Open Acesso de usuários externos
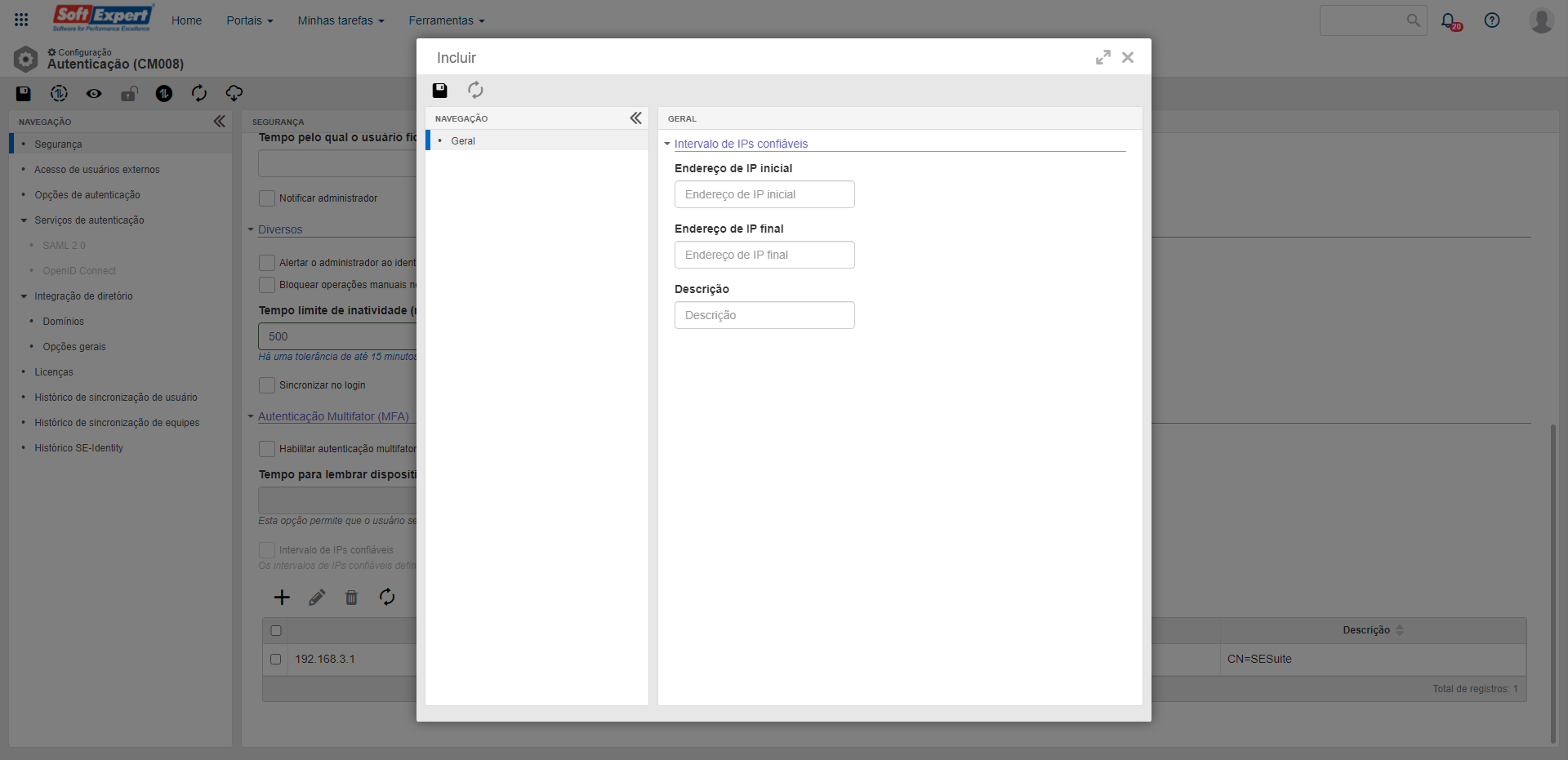Screen dimensions: 1568x760 click(97, 170)
